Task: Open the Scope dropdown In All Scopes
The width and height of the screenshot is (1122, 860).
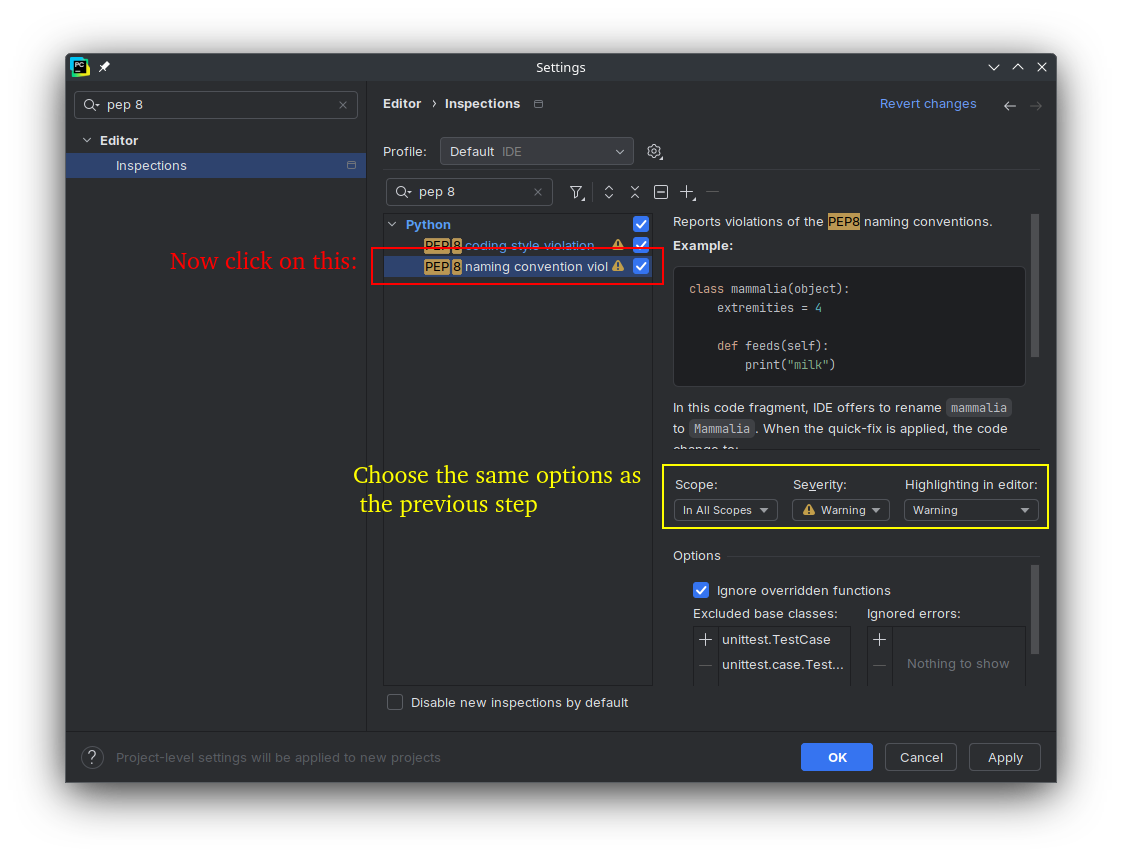Action: coord(725,510)
